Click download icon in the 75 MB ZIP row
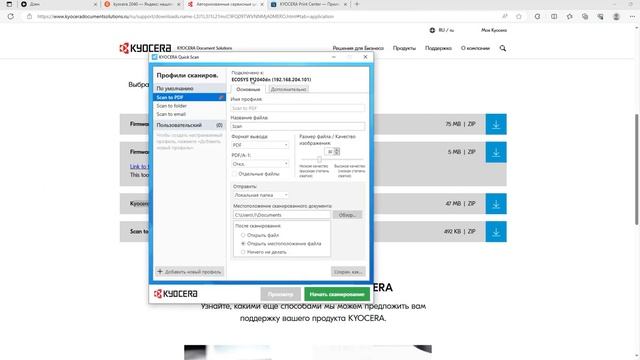This screenshot has height=360, width=640. pos(496,124)
